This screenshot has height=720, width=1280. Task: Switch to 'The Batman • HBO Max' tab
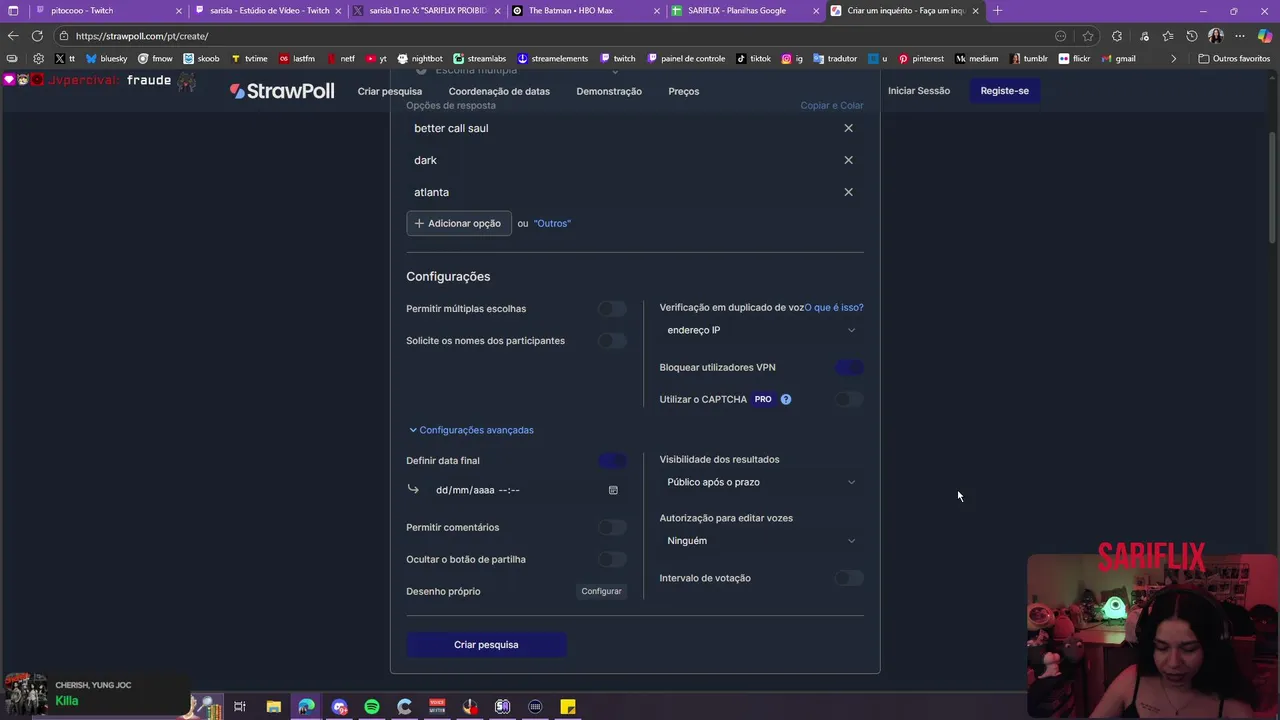click(x=585, y=11)
